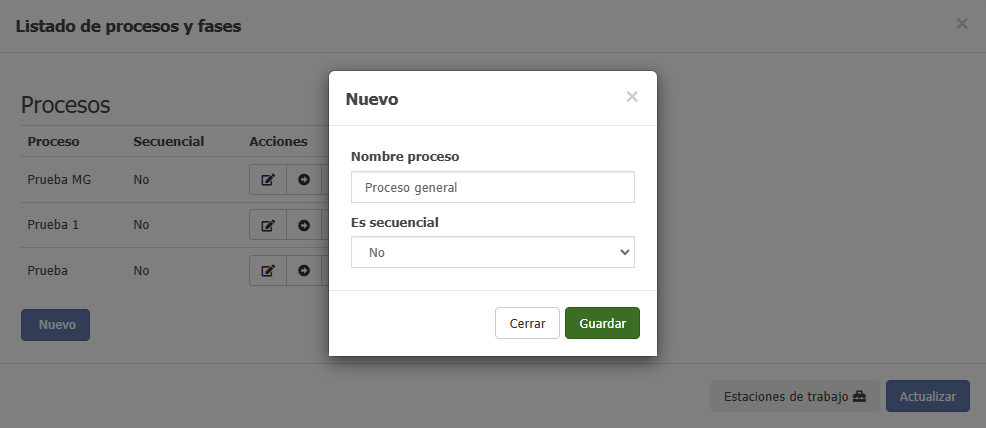Open Estaciones de trabajo

point(794,397)
